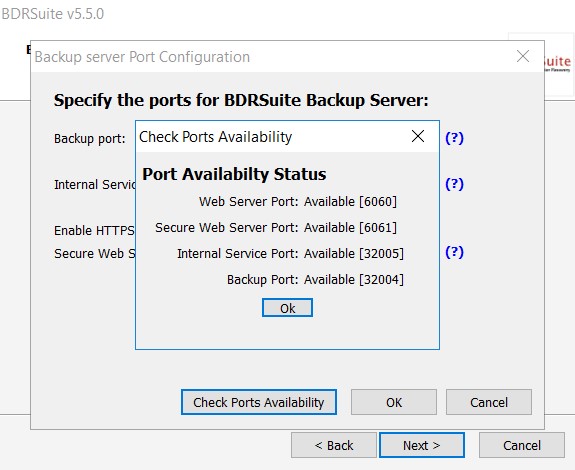This screenshot has width=575, height=470.
Task: Confirm the Port Availability Status with Ok
Action: [287, 308]
